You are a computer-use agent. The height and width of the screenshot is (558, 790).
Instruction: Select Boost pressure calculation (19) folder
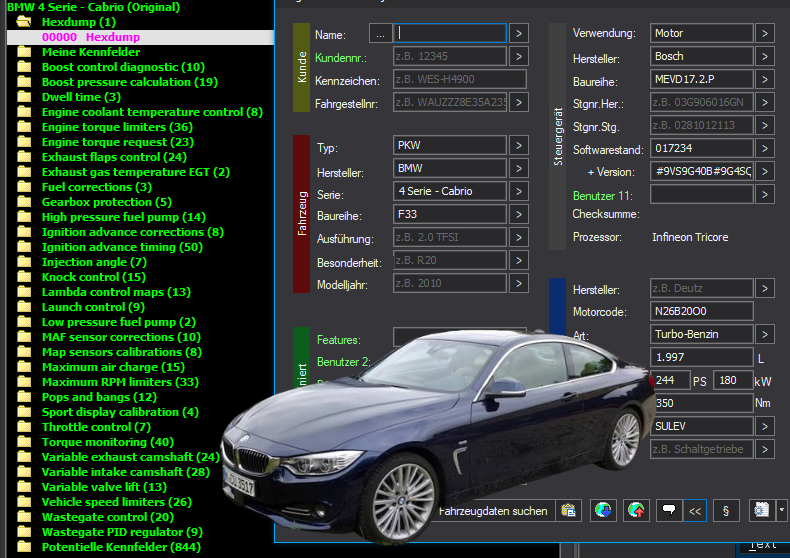click(130, 82)
